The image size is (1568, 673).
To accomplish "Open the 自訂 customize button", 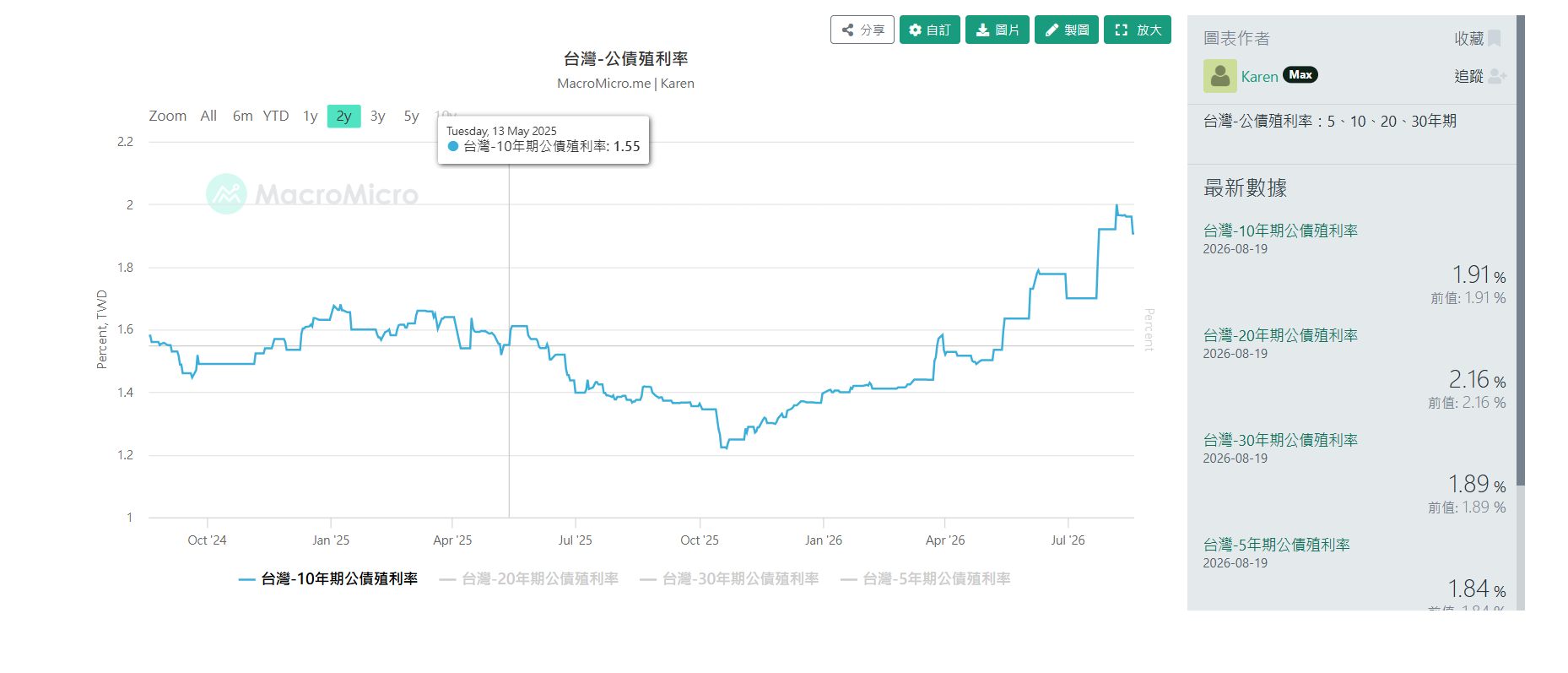I will coord(929,30).
